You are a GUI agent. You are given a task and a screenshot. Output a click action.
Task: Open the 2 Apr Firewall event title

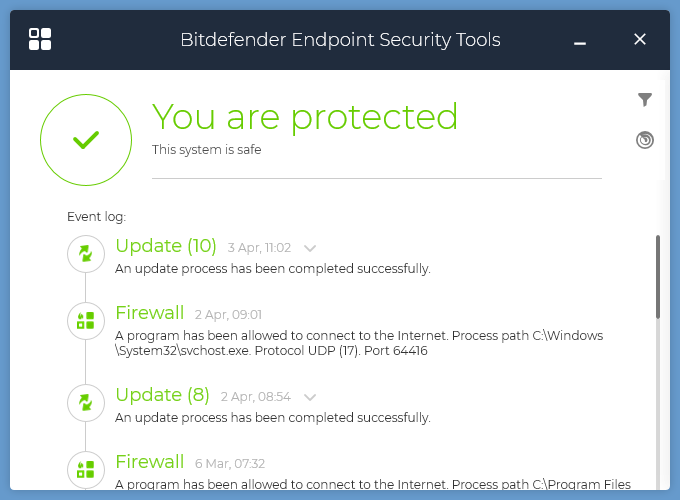click(x=150, y=312)
